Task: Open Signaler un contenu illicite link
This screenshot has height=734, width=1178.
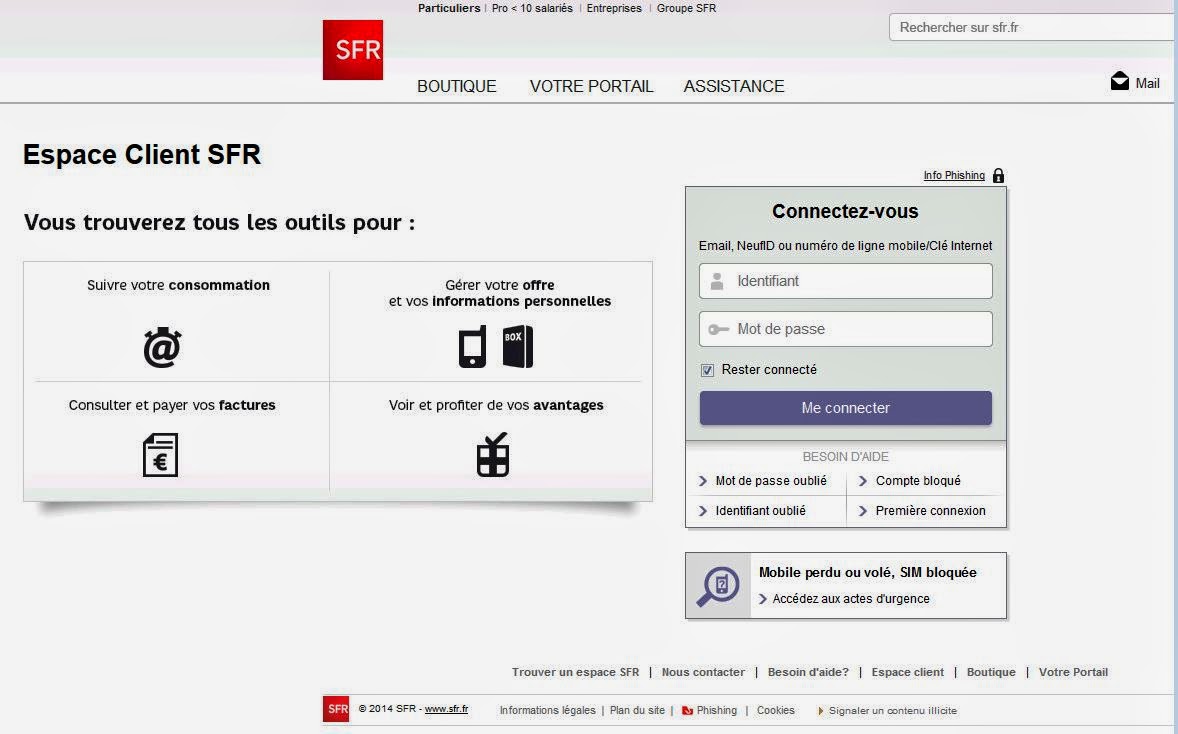Action: [893, 711]
